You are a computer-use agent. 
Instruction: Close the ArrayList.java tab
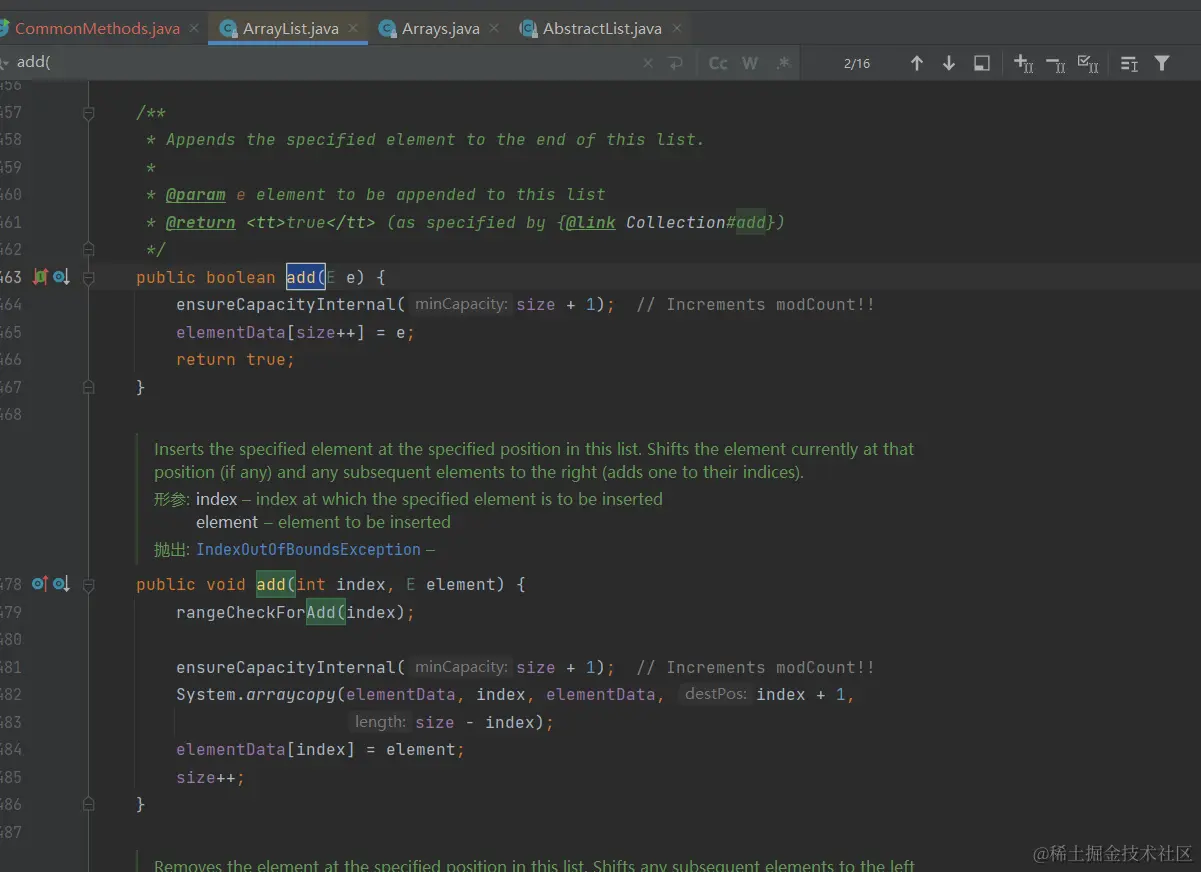(x=353, y=29)
